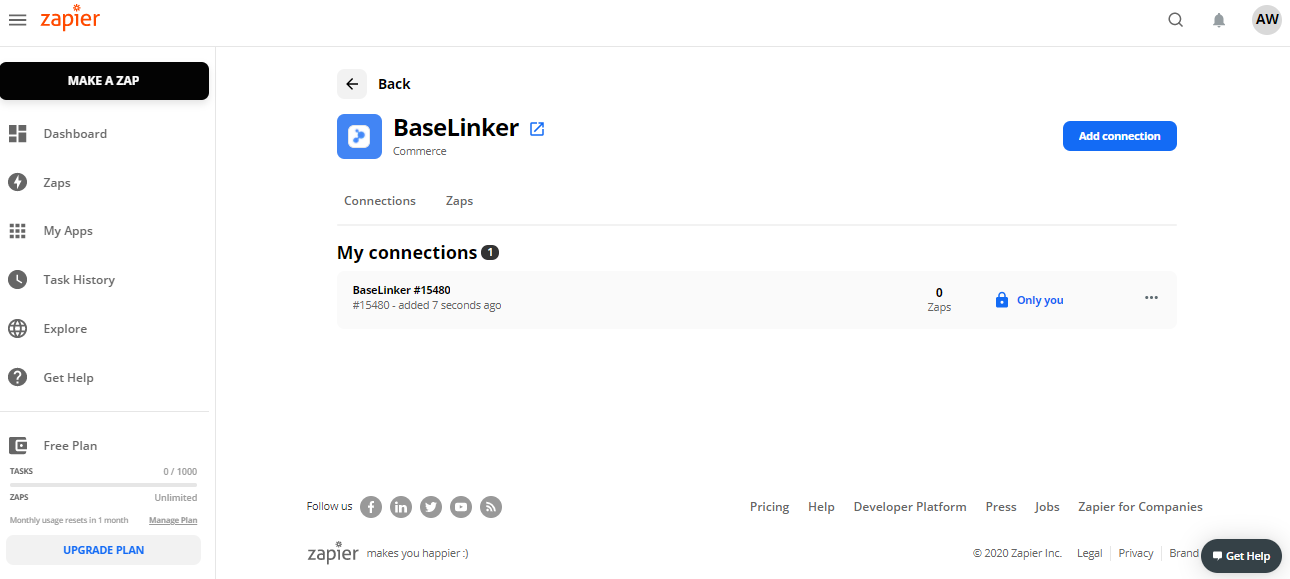Click the search magnifier icon

[x=1176, y=20]
